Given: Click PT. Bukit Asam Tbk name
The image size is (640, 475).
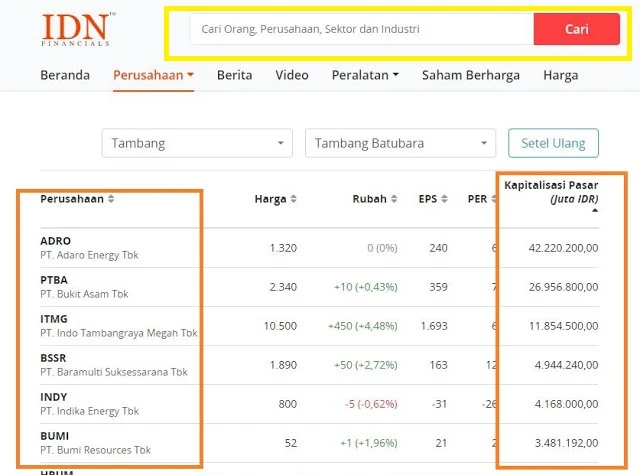Looking at the screenshot, I should click(x=84, y=294).
